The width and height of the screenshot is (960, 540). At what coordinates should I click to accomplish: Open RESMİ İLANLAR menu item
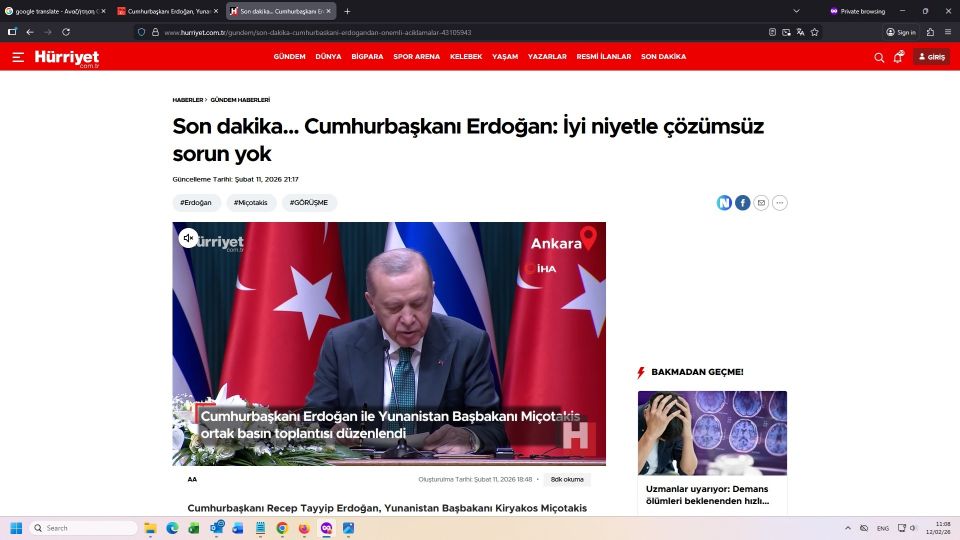(604, 56)
